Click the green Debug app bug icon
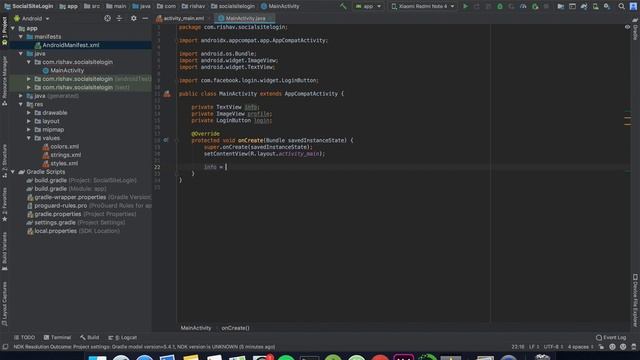Screen dimensions: 640x360 pos(500,6)
